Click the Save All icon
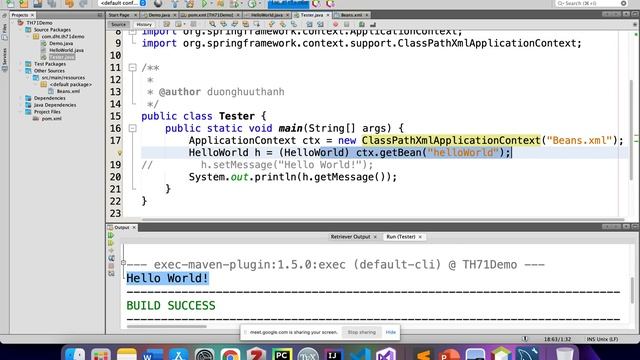This screenshot has height=360, width=640. tap(52, 4)
